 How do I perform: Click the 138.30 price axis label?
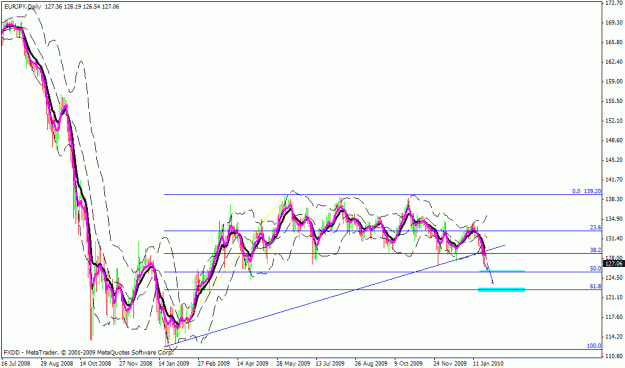[614, 199]
